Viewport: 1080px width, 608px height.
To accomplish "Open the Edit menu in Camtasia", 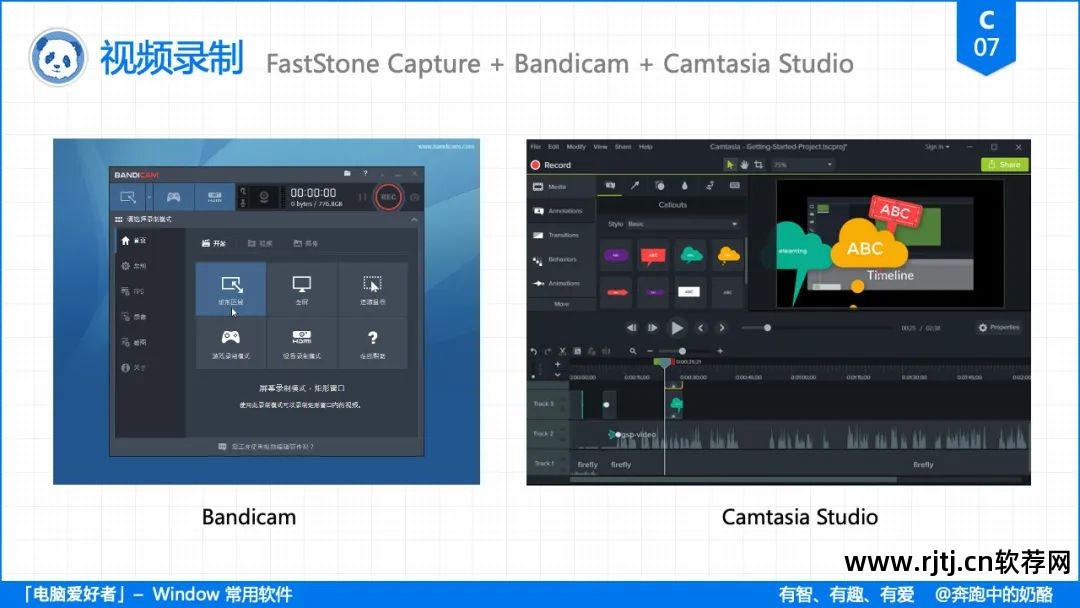I will (x=553, y=147).
